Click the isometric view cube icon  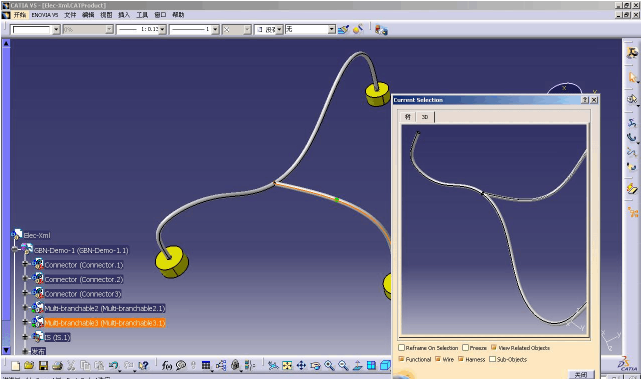[385, 366]
